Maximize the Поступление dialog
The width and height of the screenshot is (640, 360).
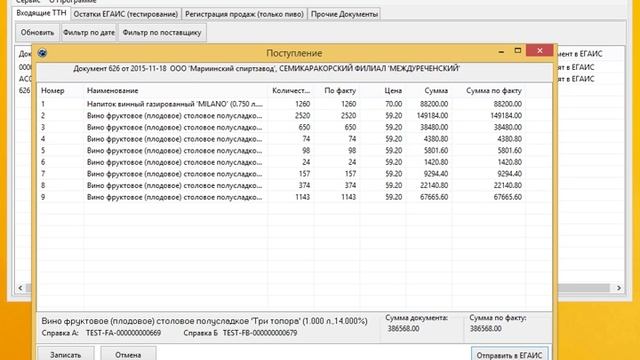tap(518, 51)
